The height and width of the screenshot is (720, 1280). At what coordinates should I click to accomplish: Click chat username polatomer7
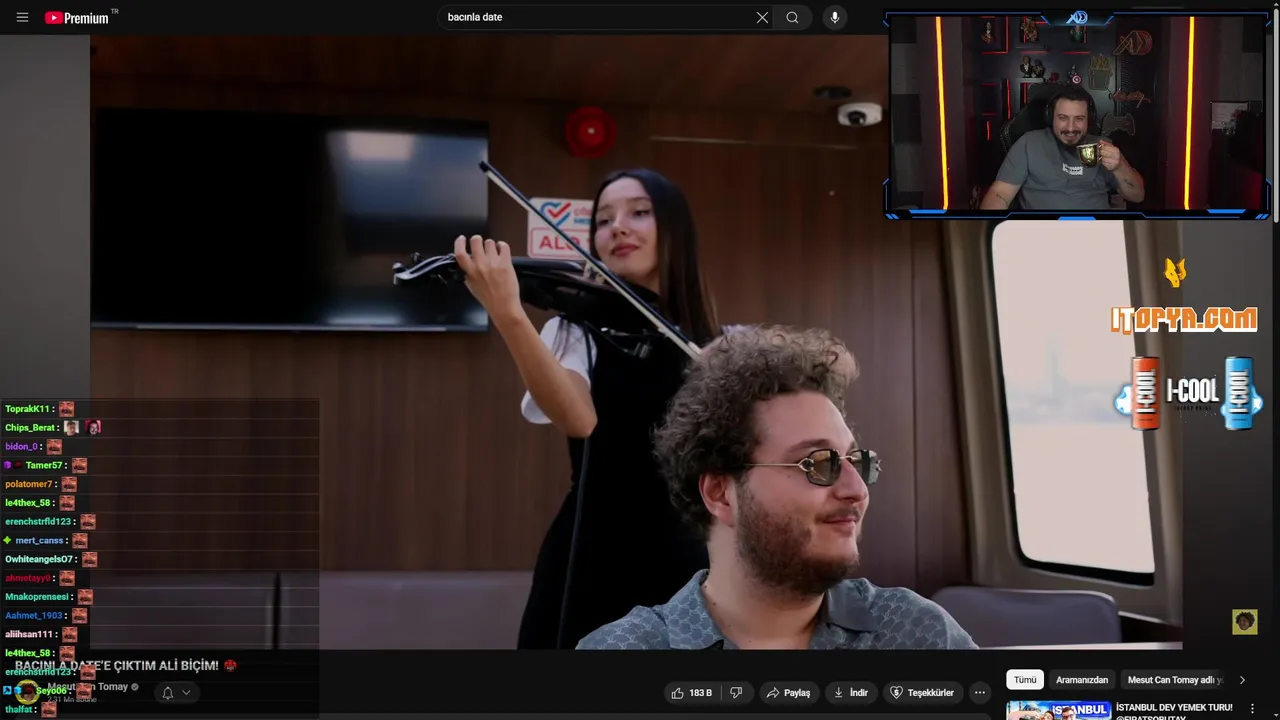coord(28,484)
